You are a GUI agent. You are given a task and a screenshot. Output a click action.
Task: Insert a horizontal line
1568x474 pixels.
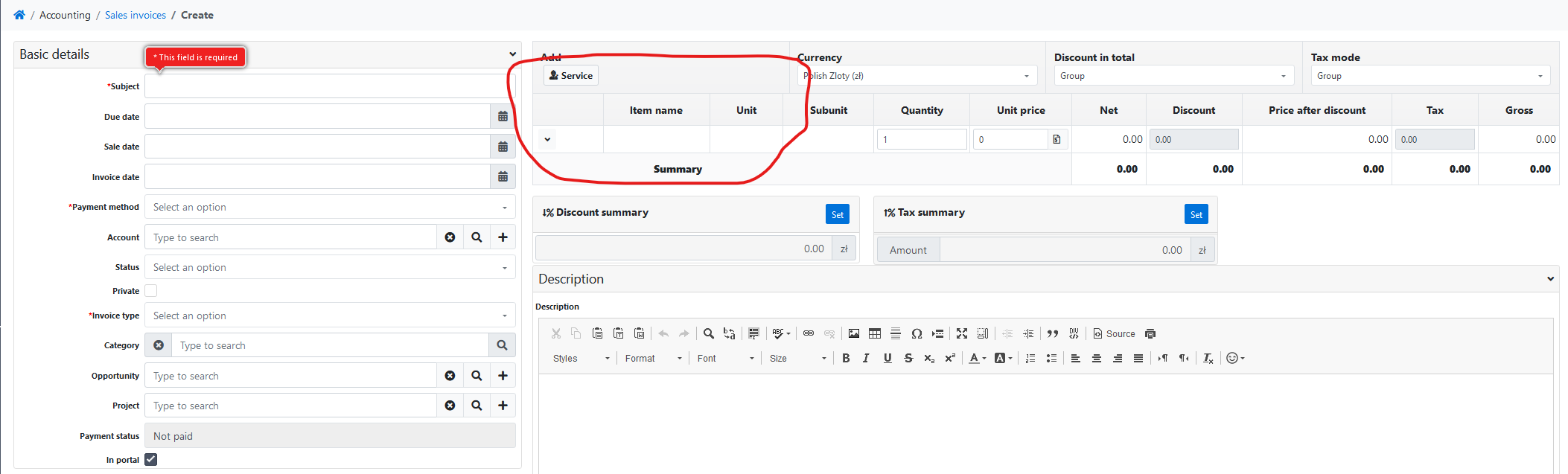pyautogui.click(x=896, y=333)
